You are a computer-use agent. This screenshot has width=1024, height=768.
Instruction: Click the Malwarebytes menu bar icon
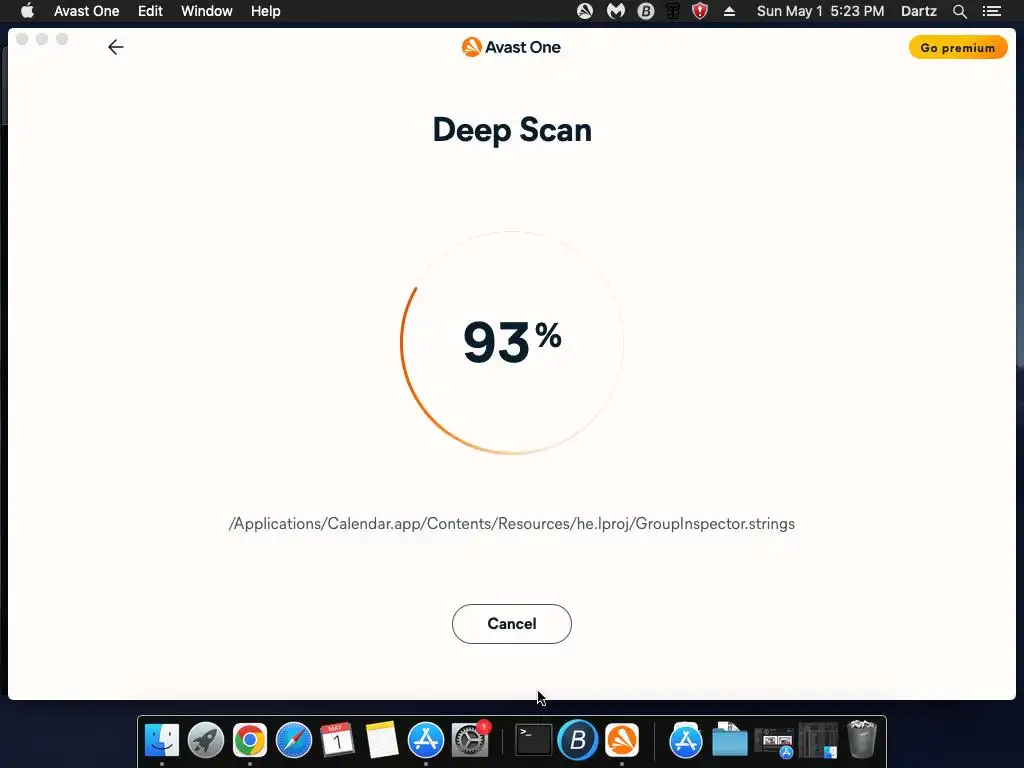pyautogui.click(x=615, y=11)
